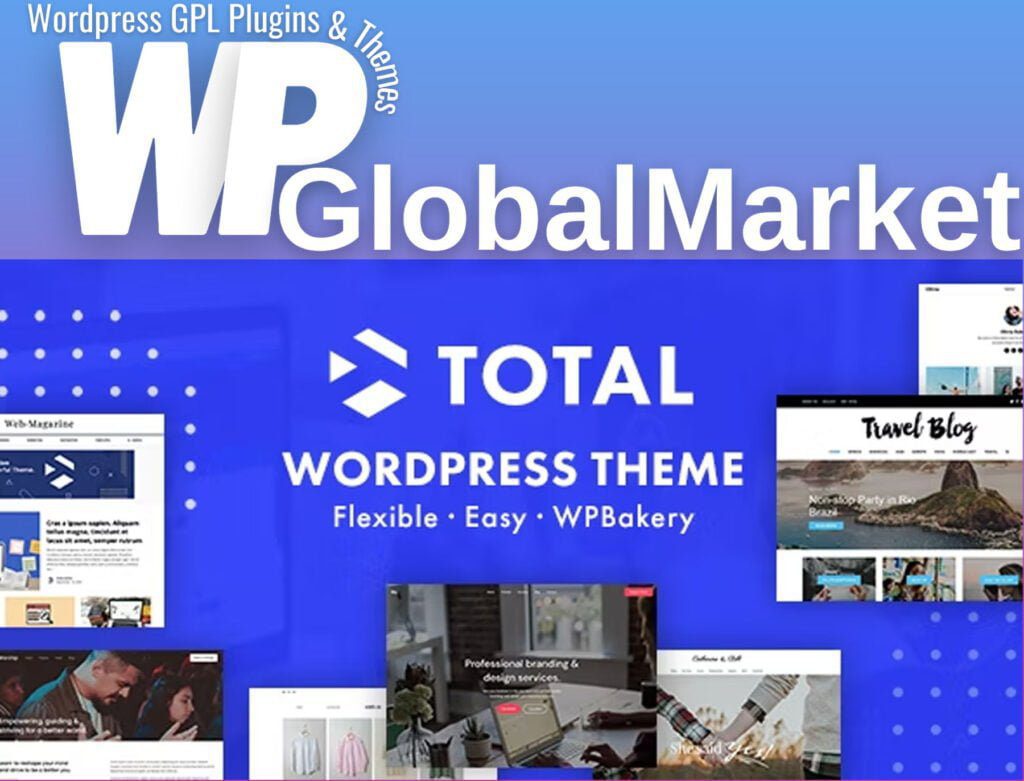The image size is (1024, 781).
Task: Click the Total logo inside Web-Magazine demo
Action: pos(59,472)
